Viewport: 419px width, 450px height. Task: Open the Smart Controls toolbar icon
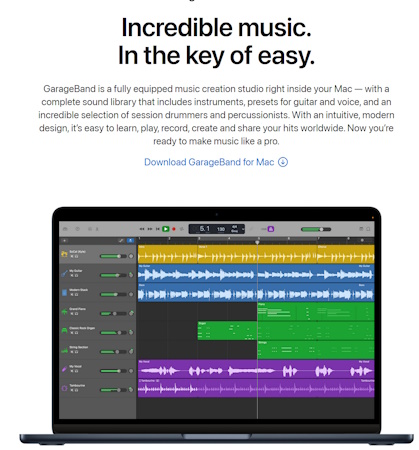click(x=90, y=229)
